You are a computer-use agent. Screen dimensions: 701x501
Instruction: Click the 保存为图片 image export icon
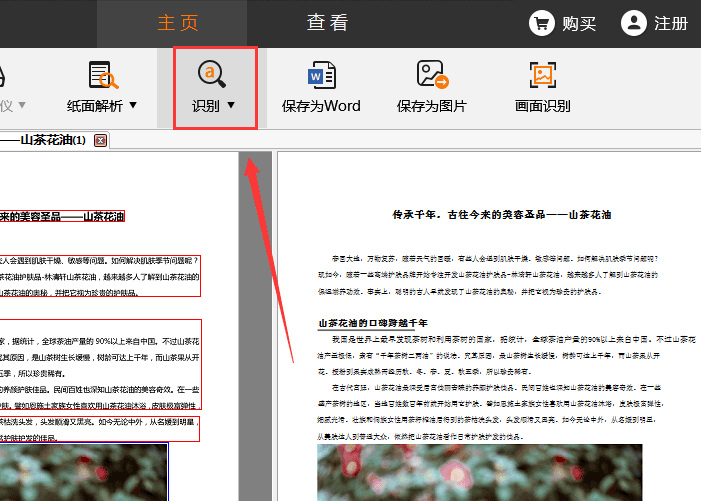(x=432, y=75)
